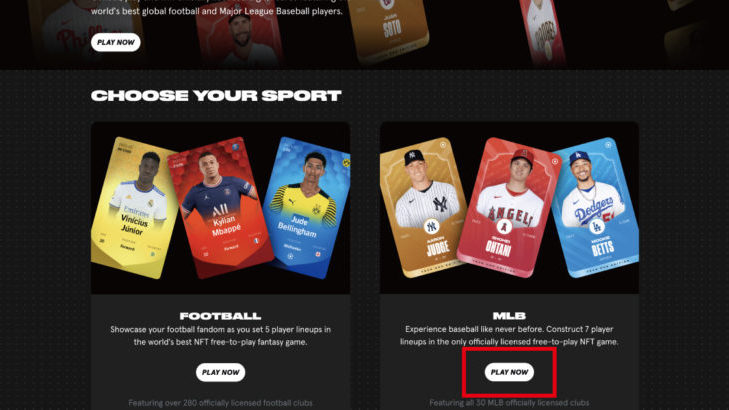Viewport: 729px width, 410px height.
Task: Click the Choose Your Sport heading
Action: click(216, 96)
